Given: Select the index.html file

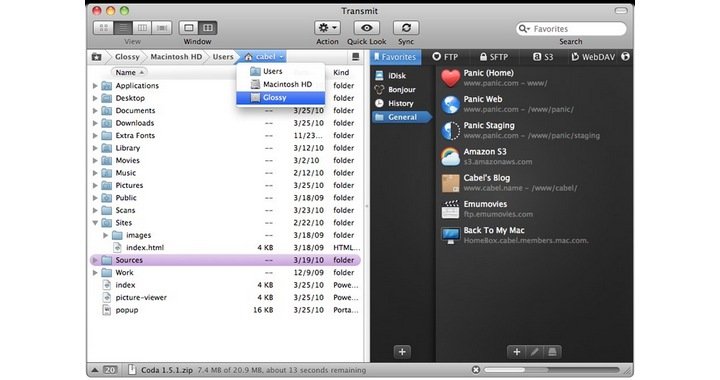Looking at the screenshot, I should (226, 248).
